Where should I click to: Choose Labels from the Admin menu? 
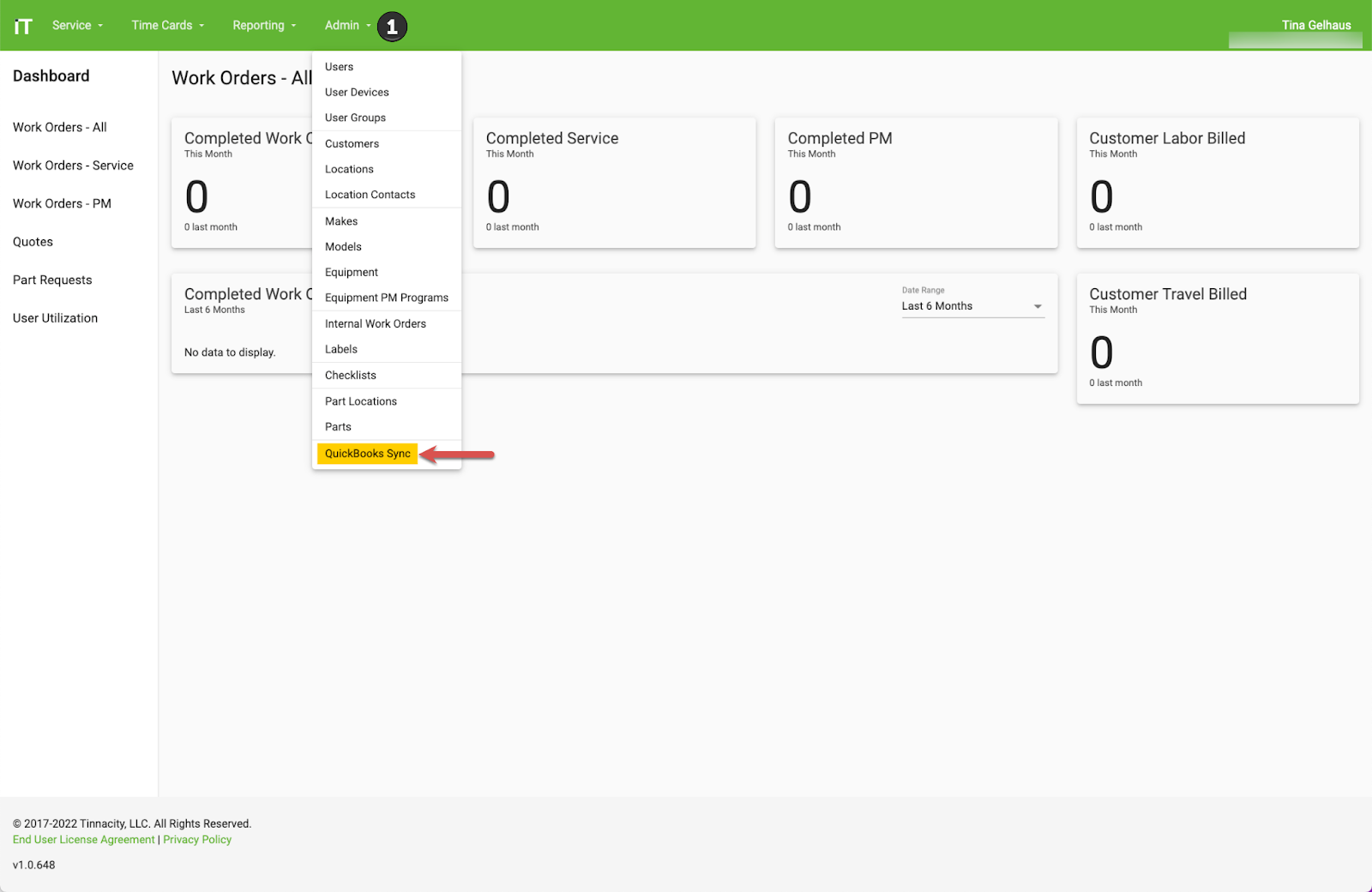point(387,349)
